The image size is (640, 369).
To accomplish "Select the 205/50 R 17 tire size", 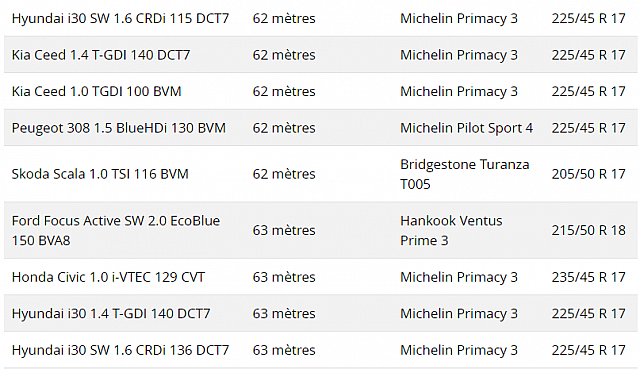I will [x=589, y=174].
